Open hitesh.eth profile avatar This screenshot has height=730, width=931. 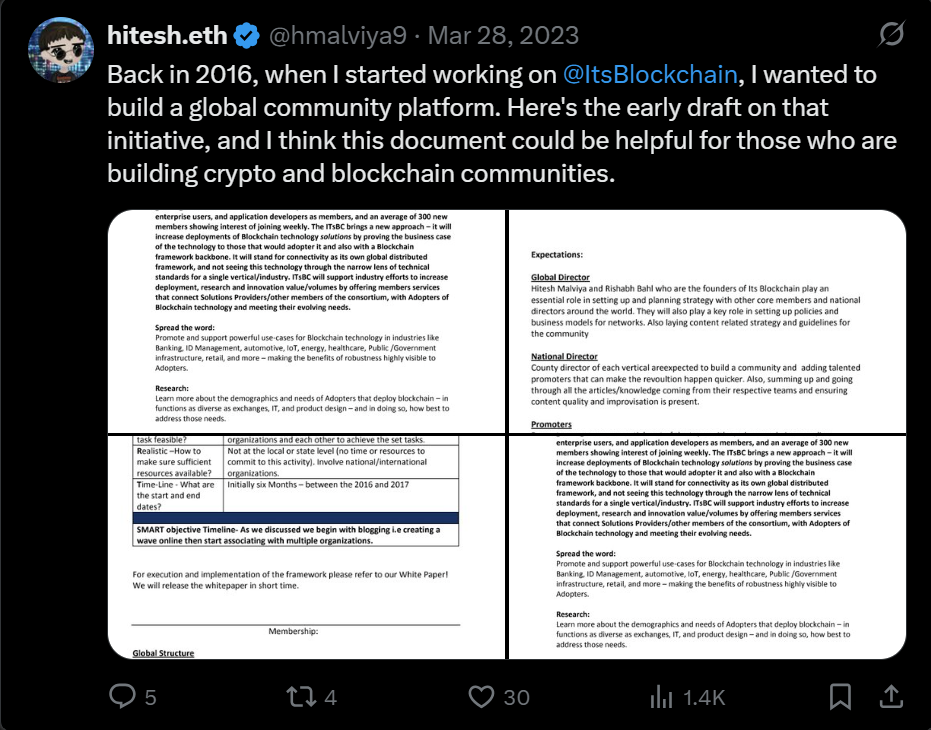pos(61,50)
